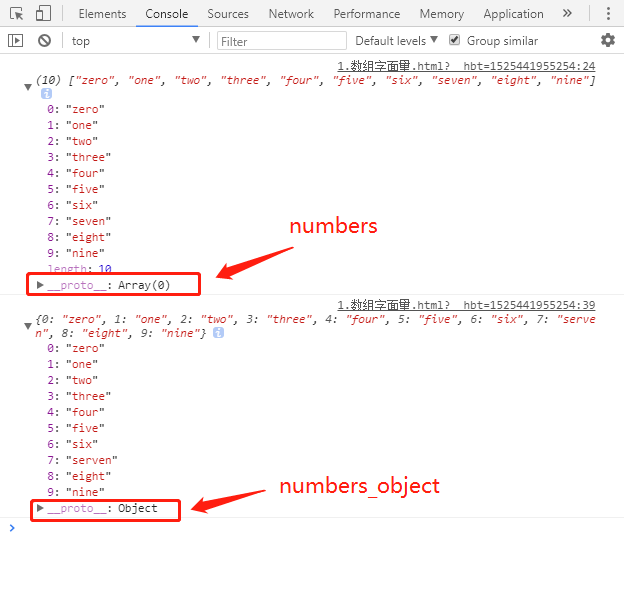Open the Performance tab
The height and width of the screenshot is (601, 624).
[x=367, y=14]
